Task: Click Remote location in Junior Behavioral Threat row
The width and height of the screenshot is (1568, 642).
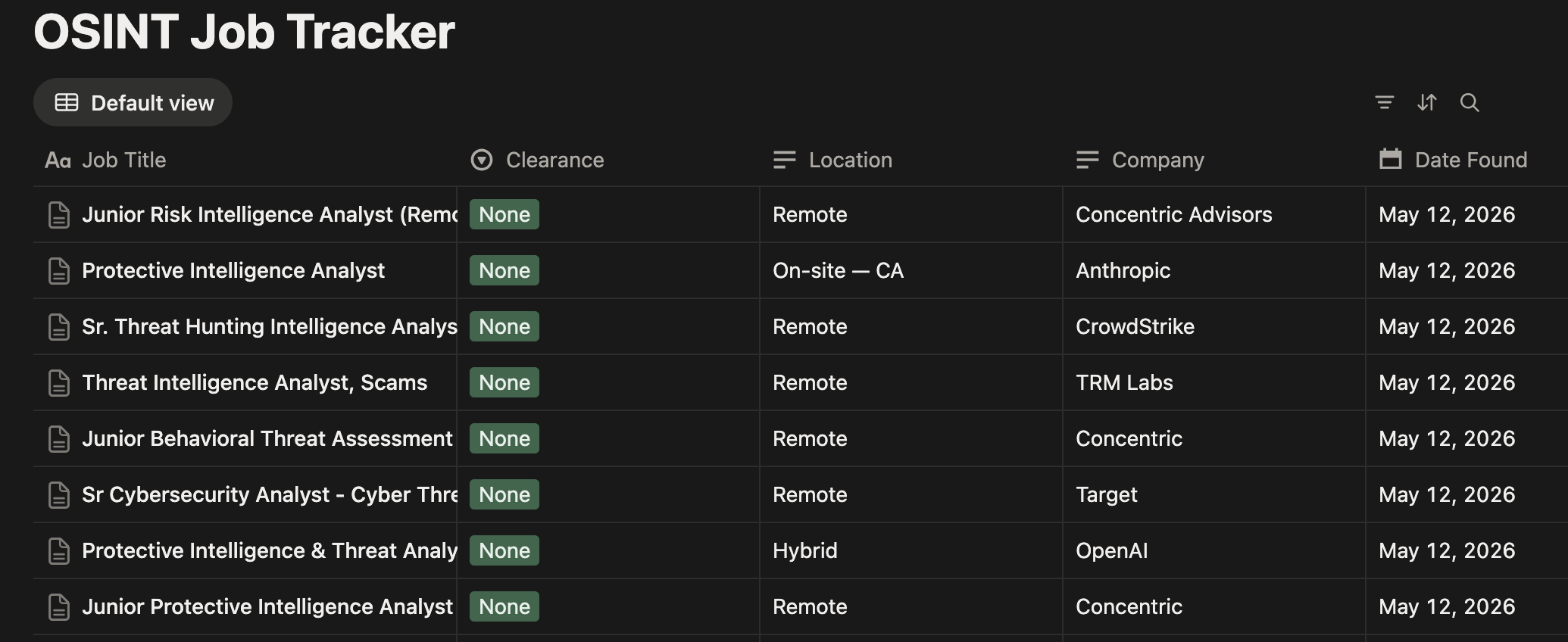Action: (x=810, y=438)
